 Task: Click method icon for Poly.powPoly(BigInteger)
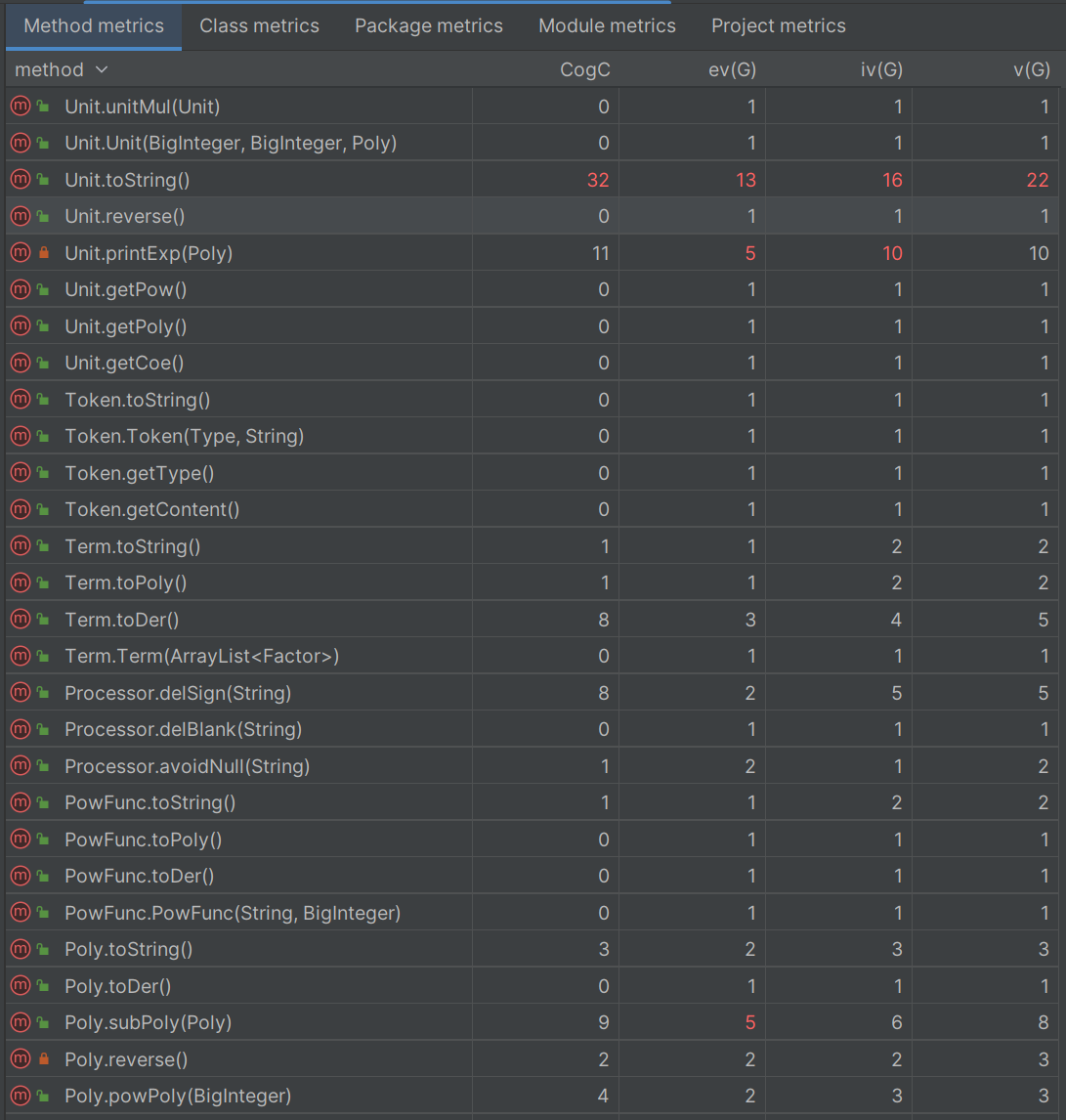coord(21,1095)
